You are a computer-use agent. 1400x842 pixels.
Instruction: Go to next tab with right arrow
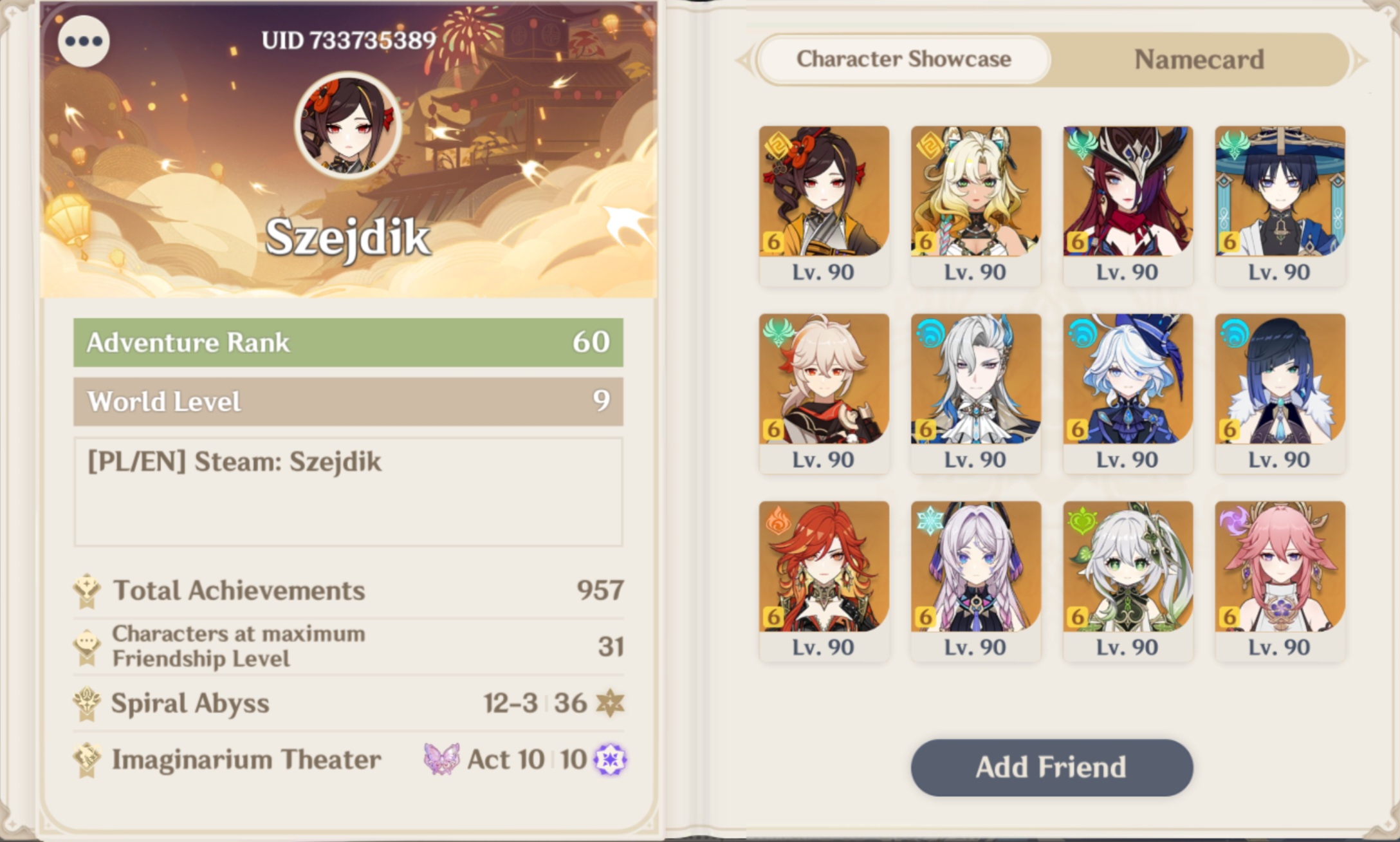coord(1359,61)
